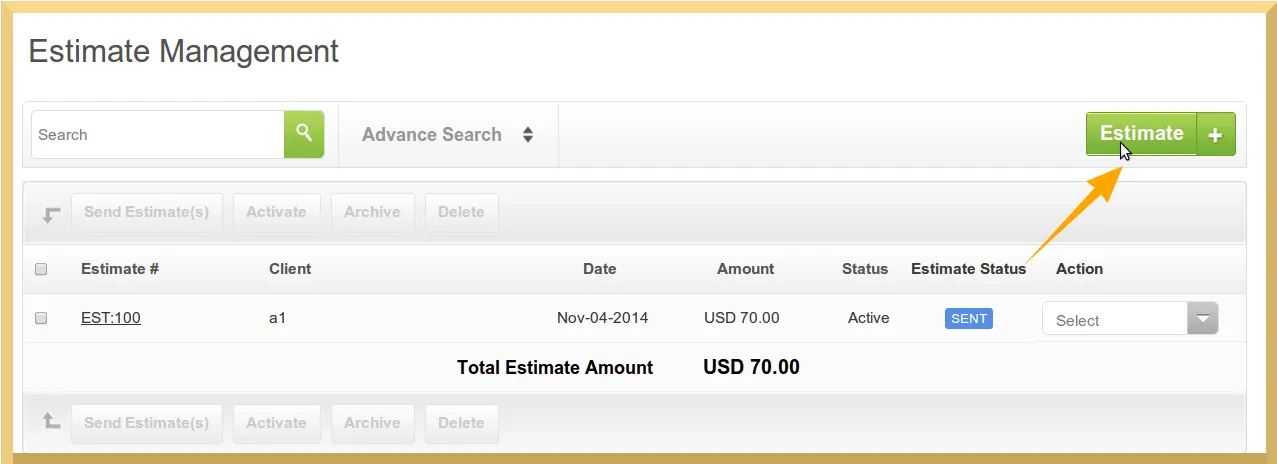
Task: Click the bottom Activate button
Action: 276,423
